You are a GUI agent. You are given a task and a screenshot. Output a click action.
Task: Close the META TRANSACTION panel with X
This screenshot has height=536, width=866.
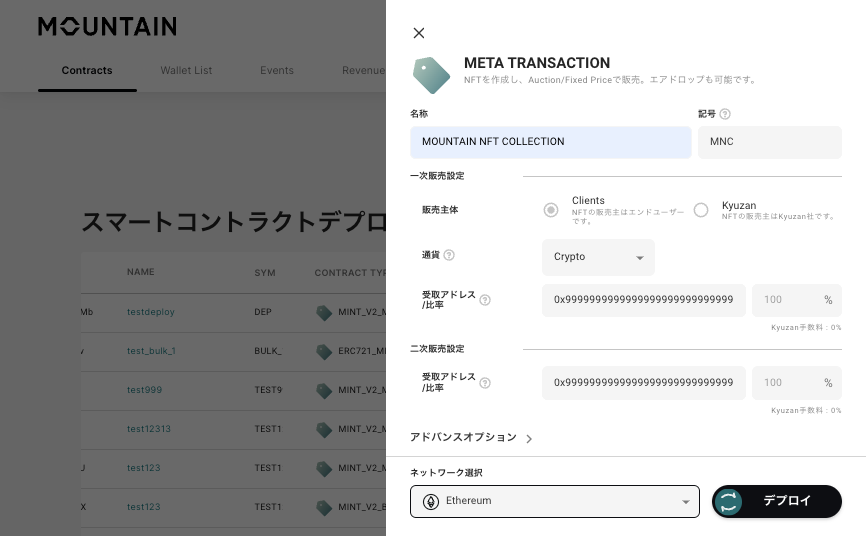419,33
